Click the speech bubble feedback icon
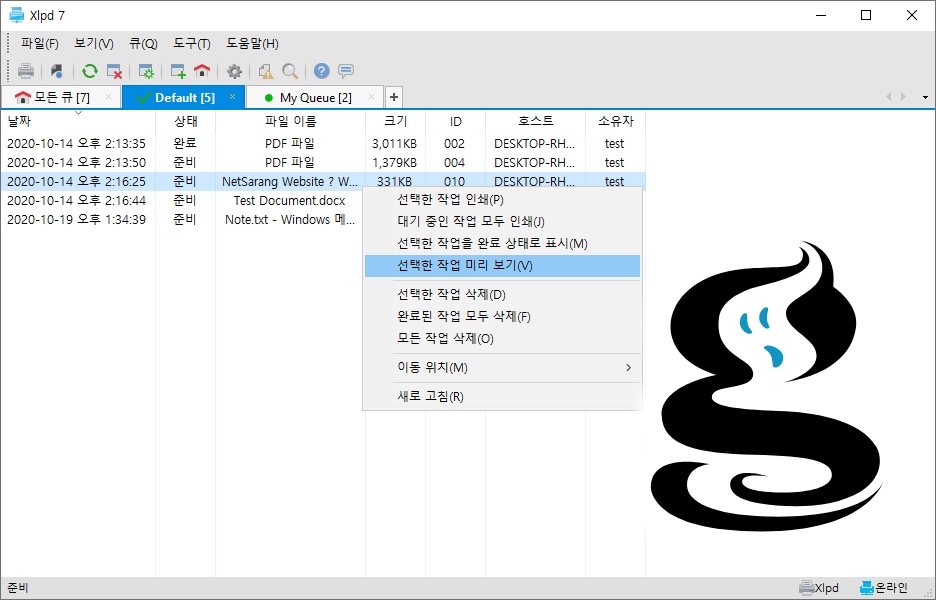 click(x=346, y=71)
